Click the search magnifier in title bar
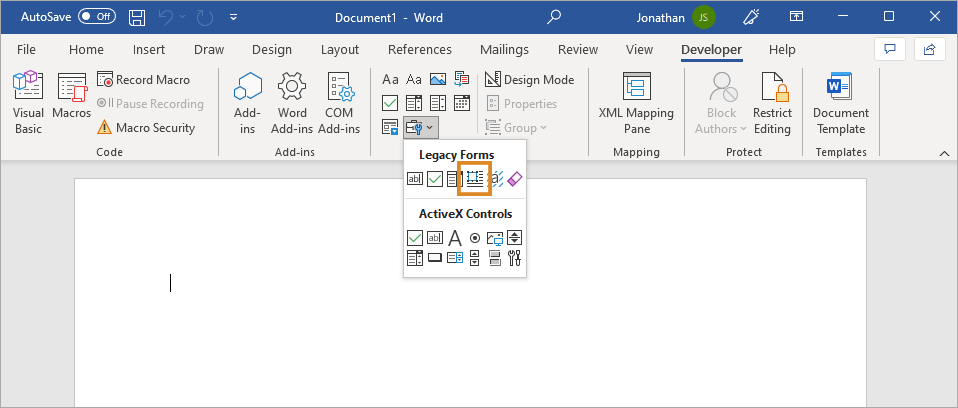 tap(554, 17)
